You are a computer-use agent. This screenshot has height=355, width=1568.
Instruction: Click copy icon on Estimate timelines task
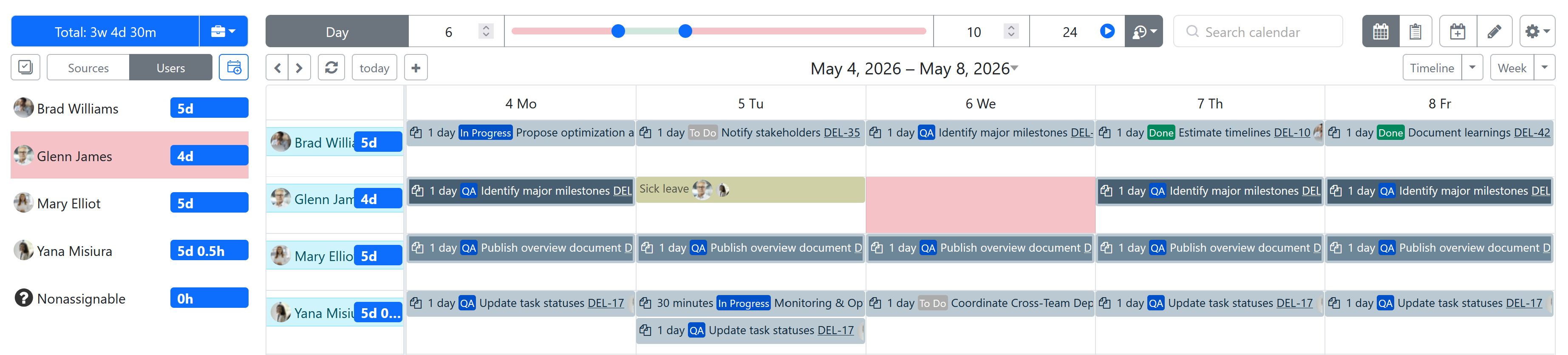[1105, 132]
